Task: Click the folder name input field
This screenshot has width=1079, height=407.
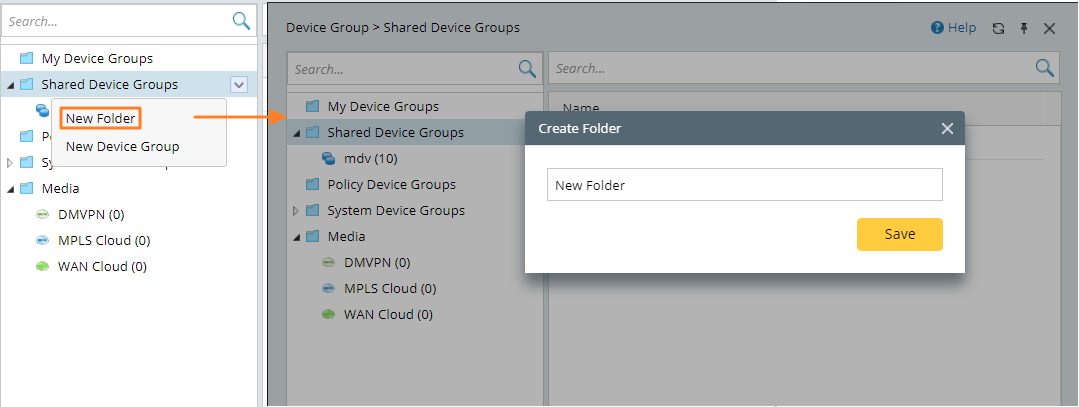Action: pos(744,184)
